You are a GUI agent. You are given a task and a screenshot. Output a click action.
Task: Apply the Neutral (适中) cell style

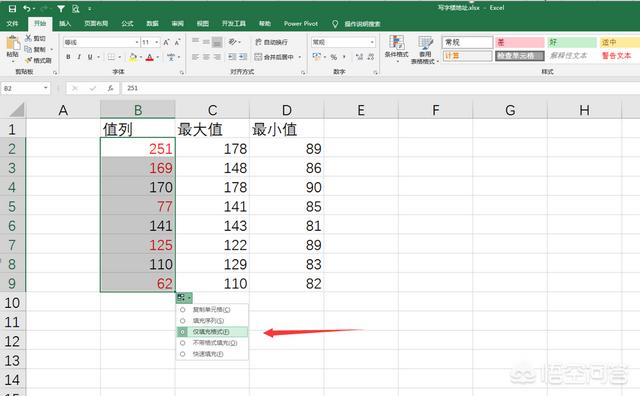(620, 42)
